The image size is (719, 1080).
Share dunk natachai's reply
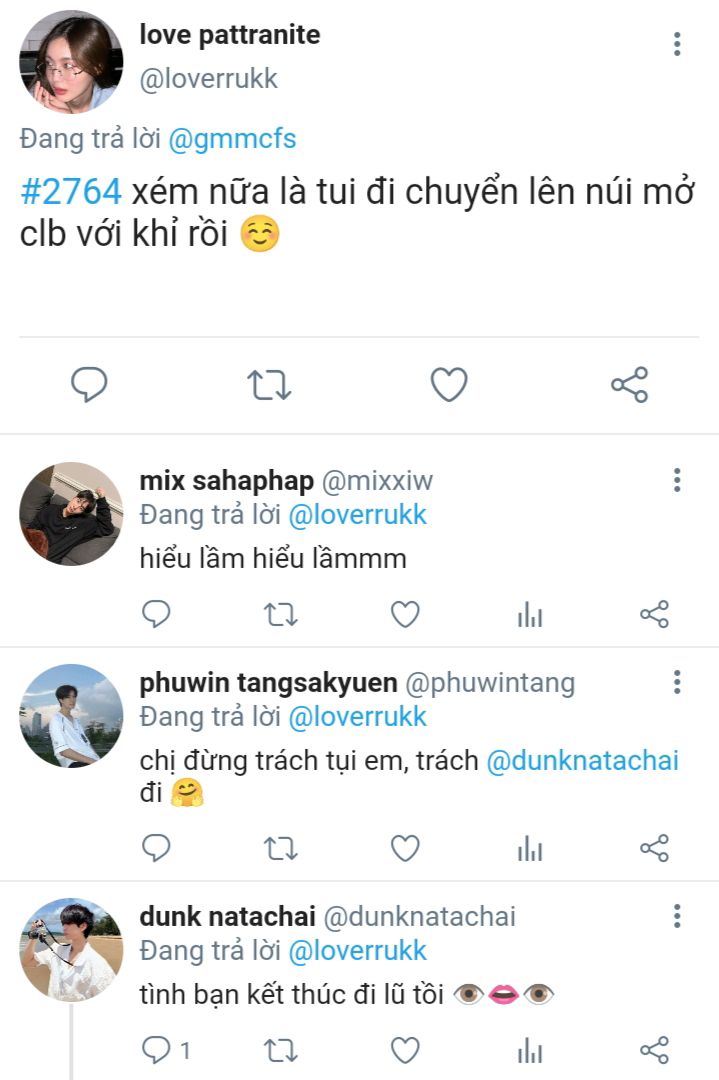(654, 1049)
